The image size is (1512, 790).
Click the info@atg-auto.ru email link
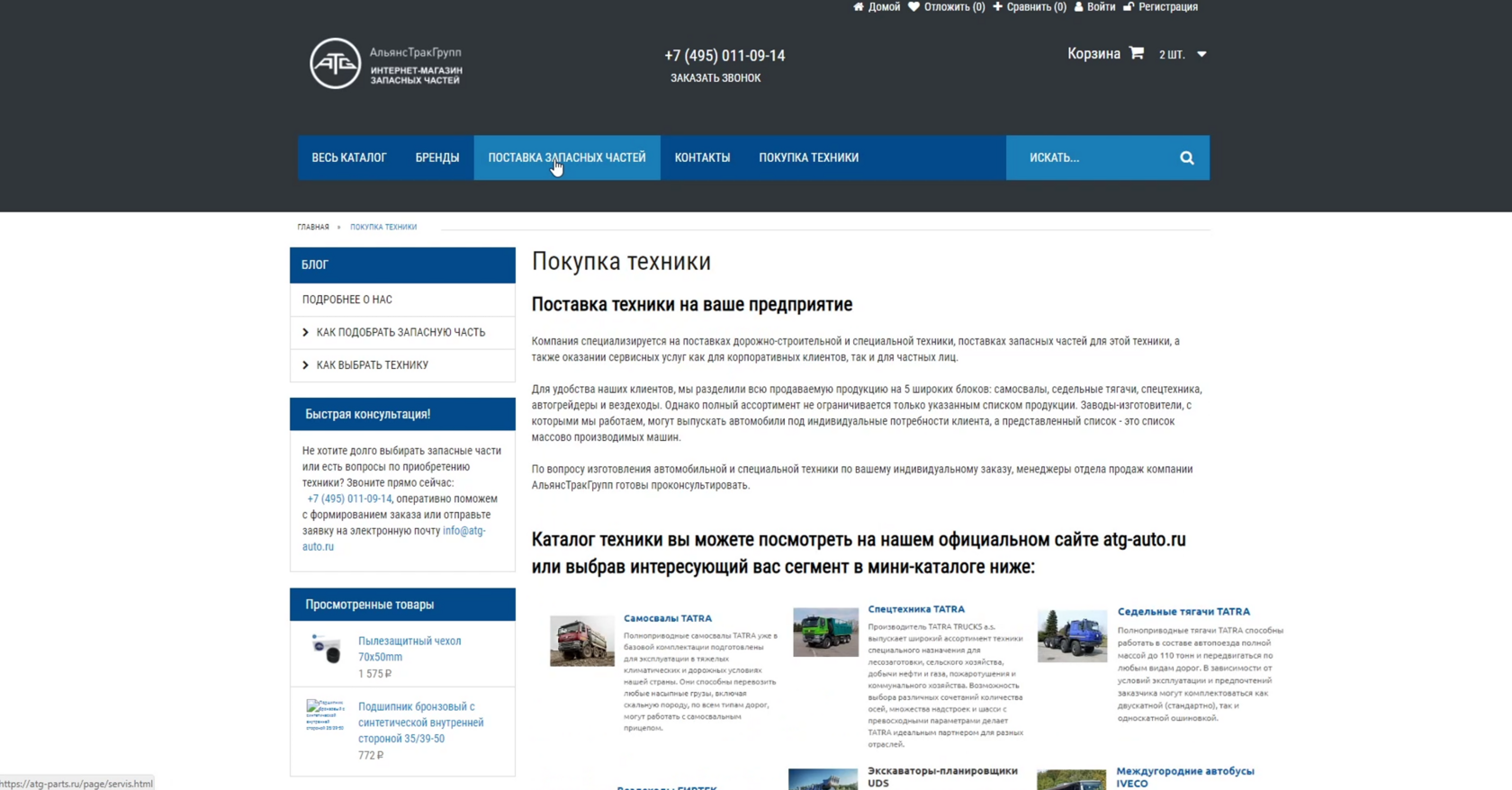click(x=394, y=538)
